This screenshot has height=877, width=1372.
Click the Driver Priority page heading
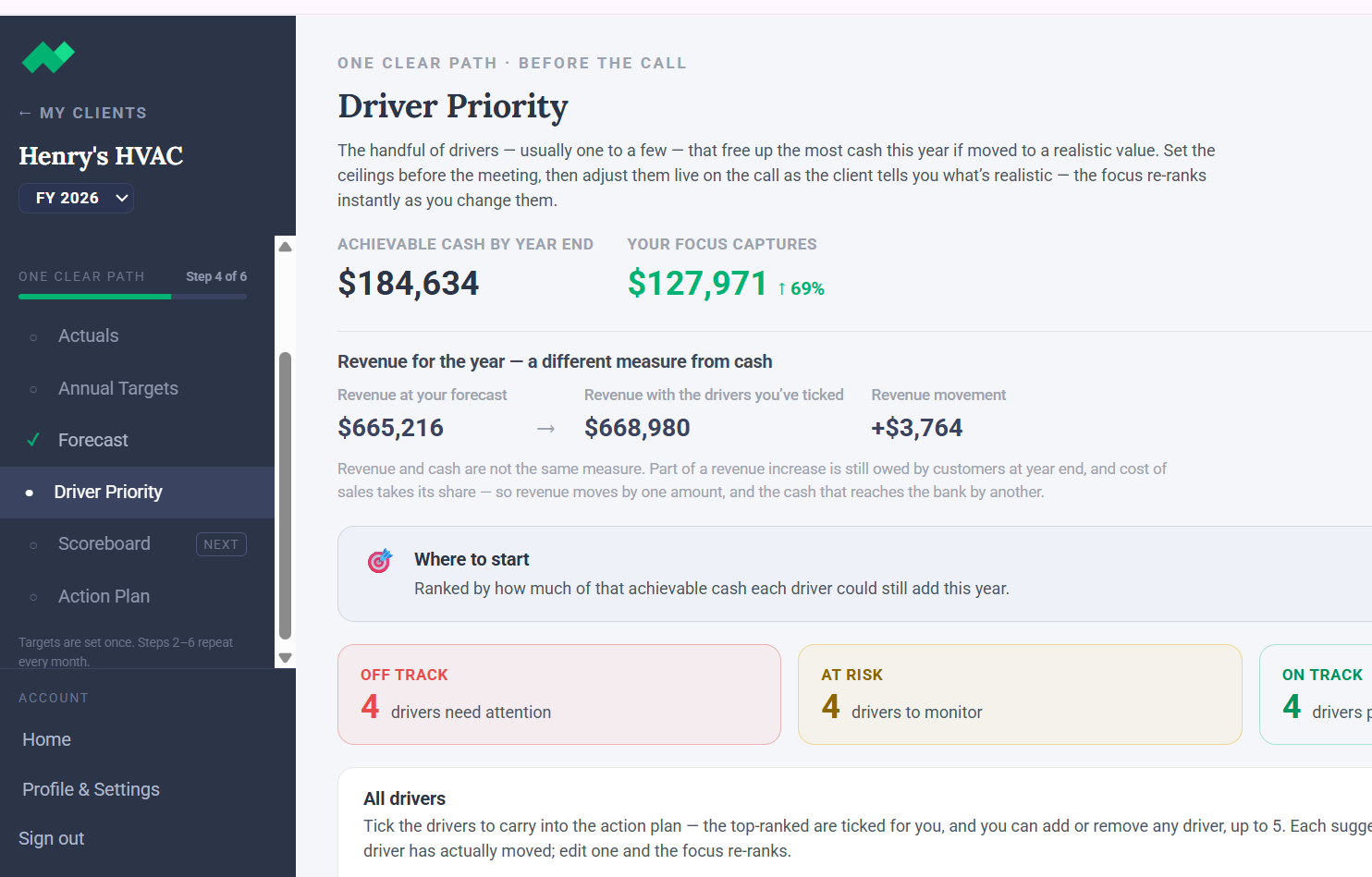tap(453, 106)
